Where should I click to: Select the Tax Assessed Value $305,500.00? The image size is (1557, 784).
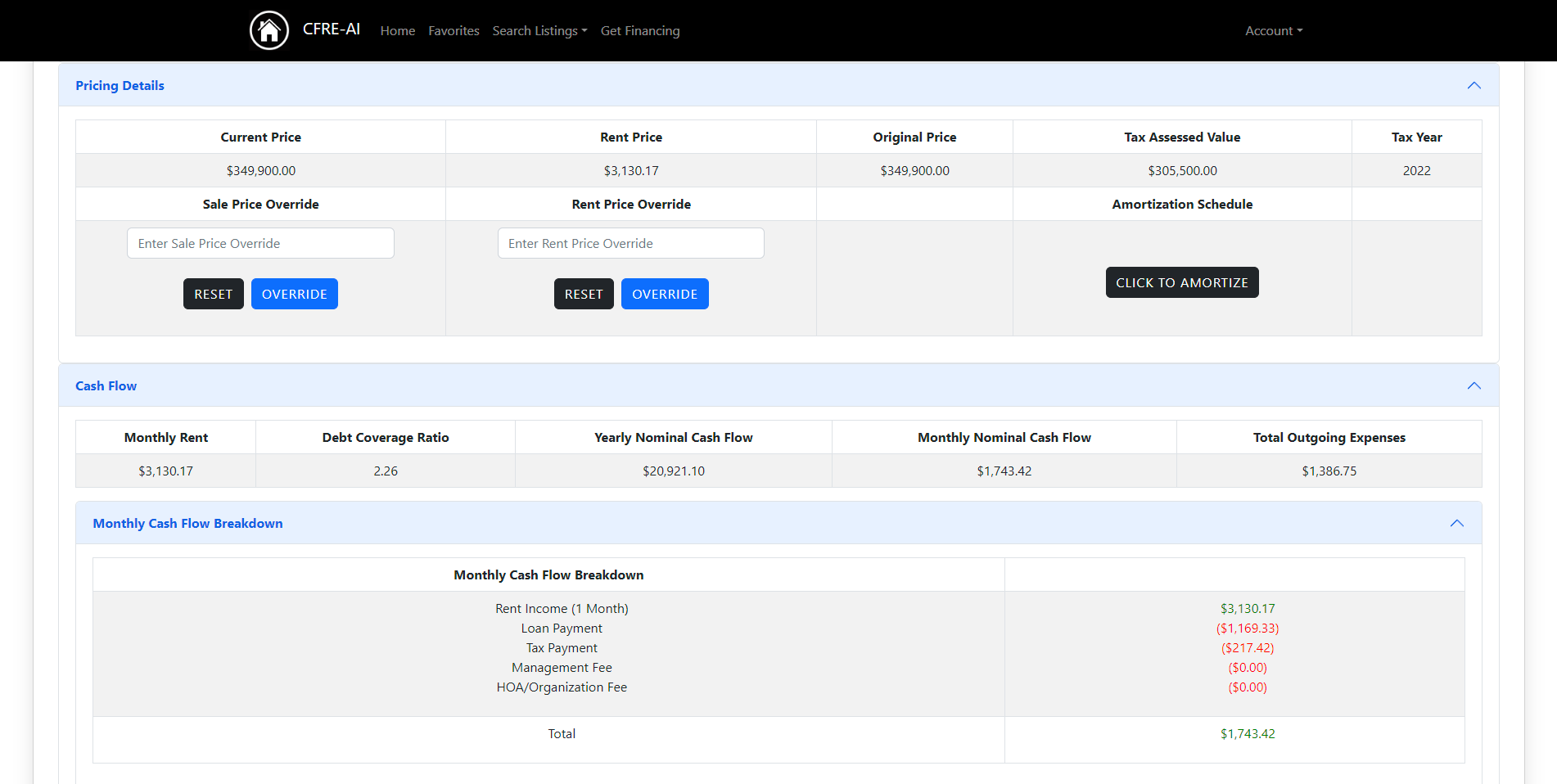[1182, 171]
